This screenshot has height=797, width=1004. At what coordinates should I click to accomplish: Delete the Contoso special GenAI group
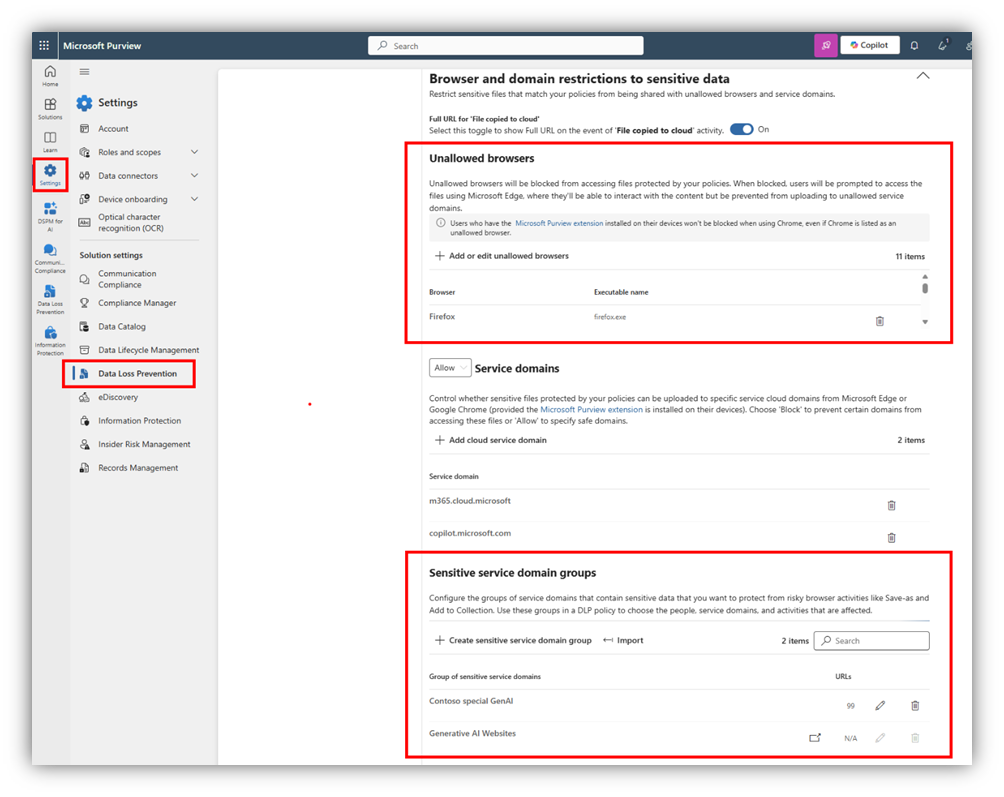click(x=915, y=705)
